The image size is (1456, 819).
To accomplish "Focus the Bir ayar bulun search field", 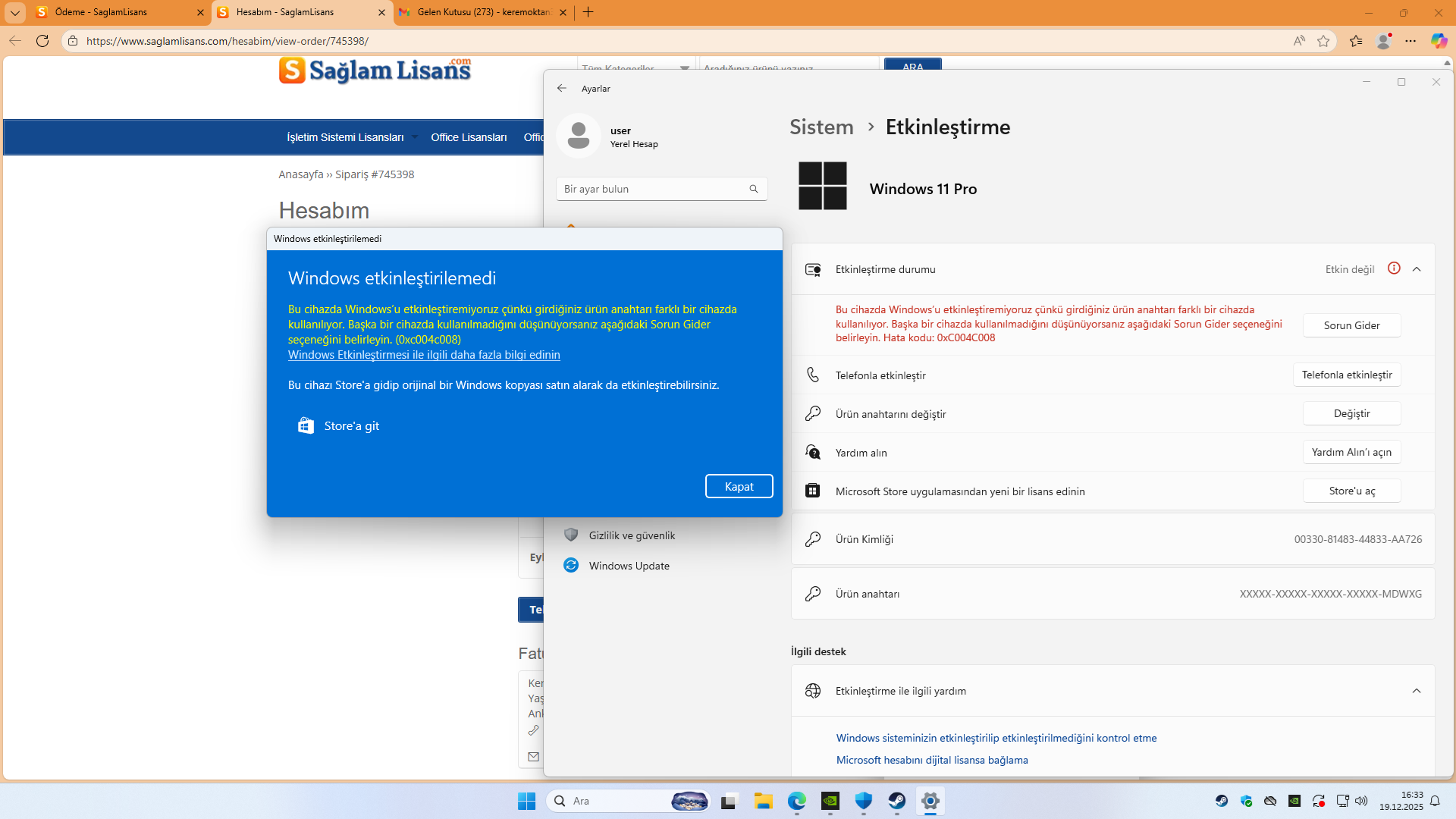I will [661, 189].
